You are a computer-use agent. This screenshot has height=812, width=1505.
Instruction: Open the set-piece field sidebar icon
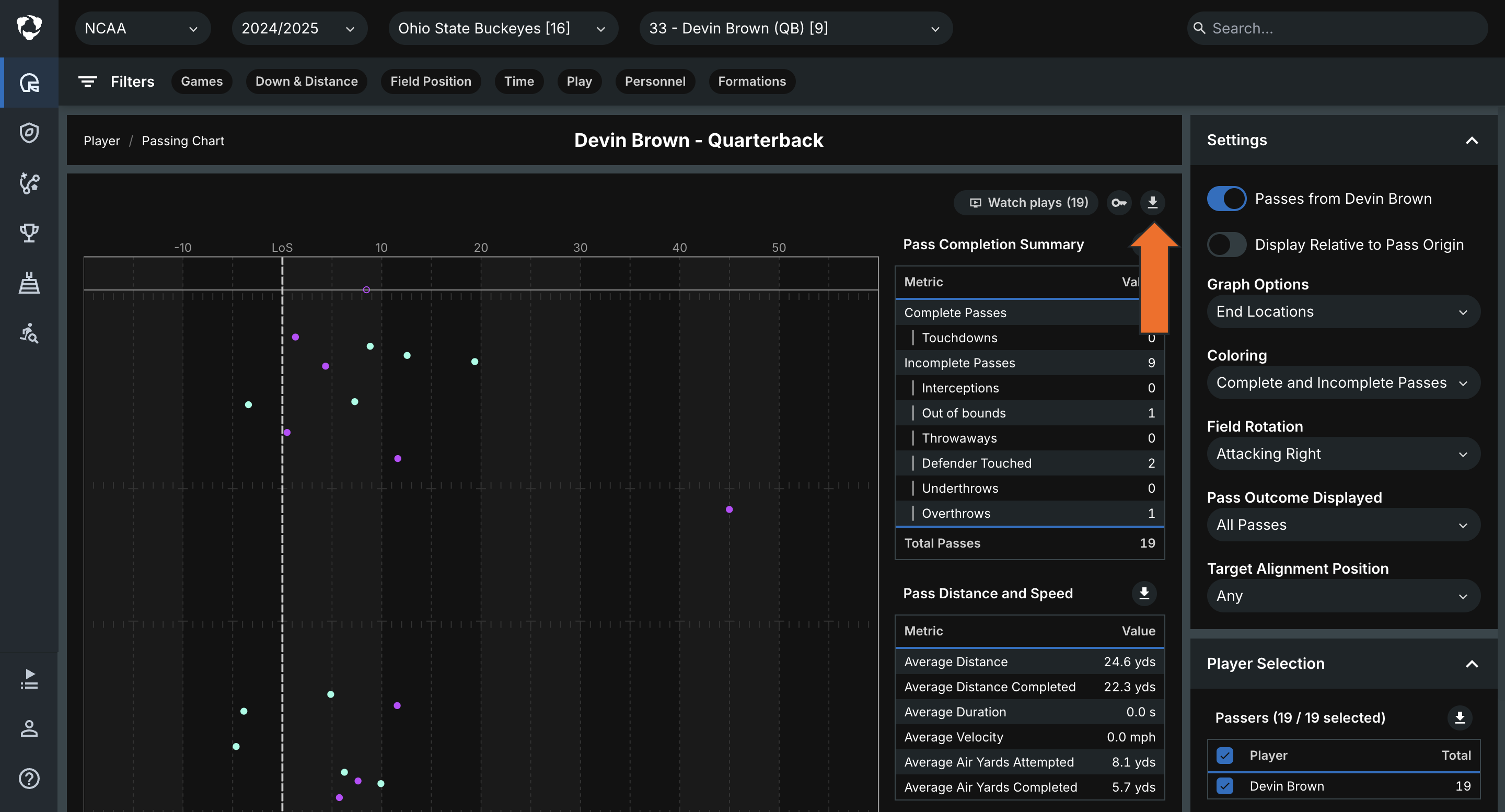click(x=29, y=283)
